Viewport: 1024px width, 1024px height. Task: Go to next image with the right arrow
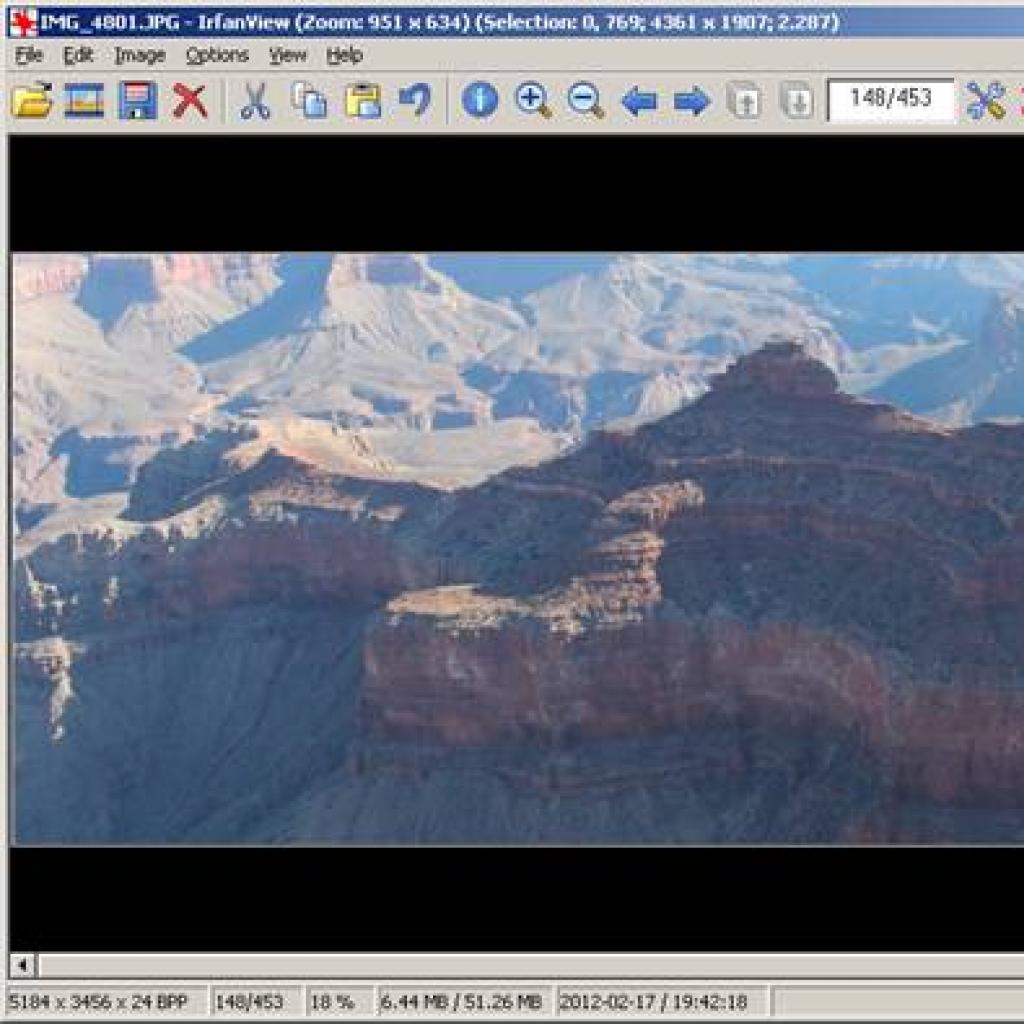[692, 102]
